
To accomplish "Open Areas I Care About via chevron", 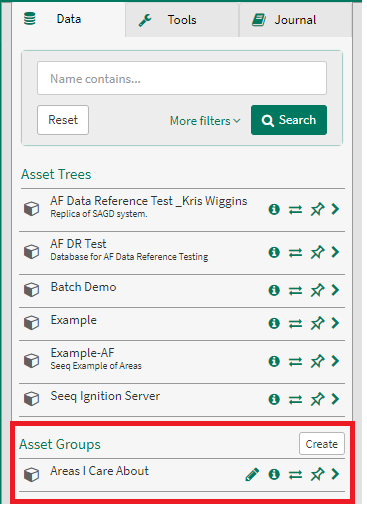I will 335,474.
